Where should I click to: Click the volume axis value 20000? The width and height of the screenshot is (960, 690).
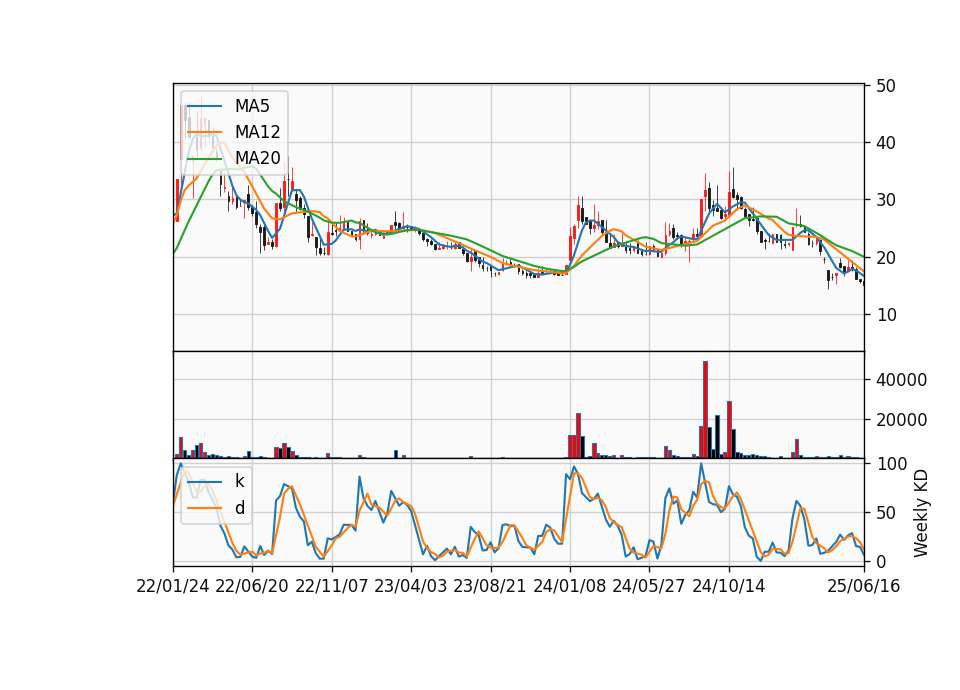pyautogui.click(x=901, y=420)
